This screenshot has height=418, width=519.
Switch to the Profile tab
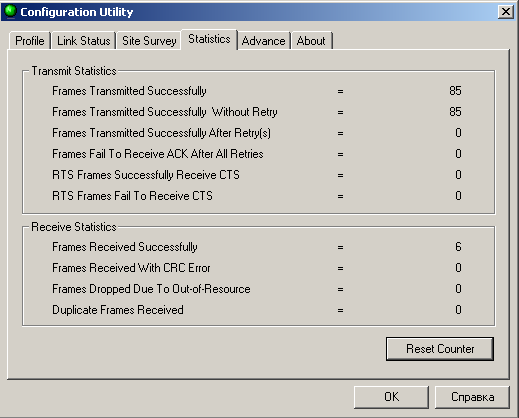[30, 41]
